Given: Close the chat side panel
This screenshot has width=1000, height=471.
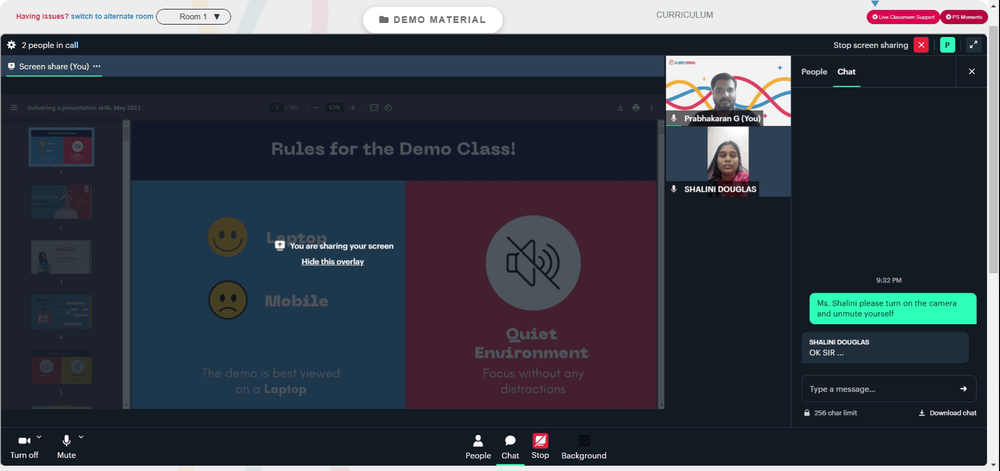Looking at the screenshot, I should [972, 71].
